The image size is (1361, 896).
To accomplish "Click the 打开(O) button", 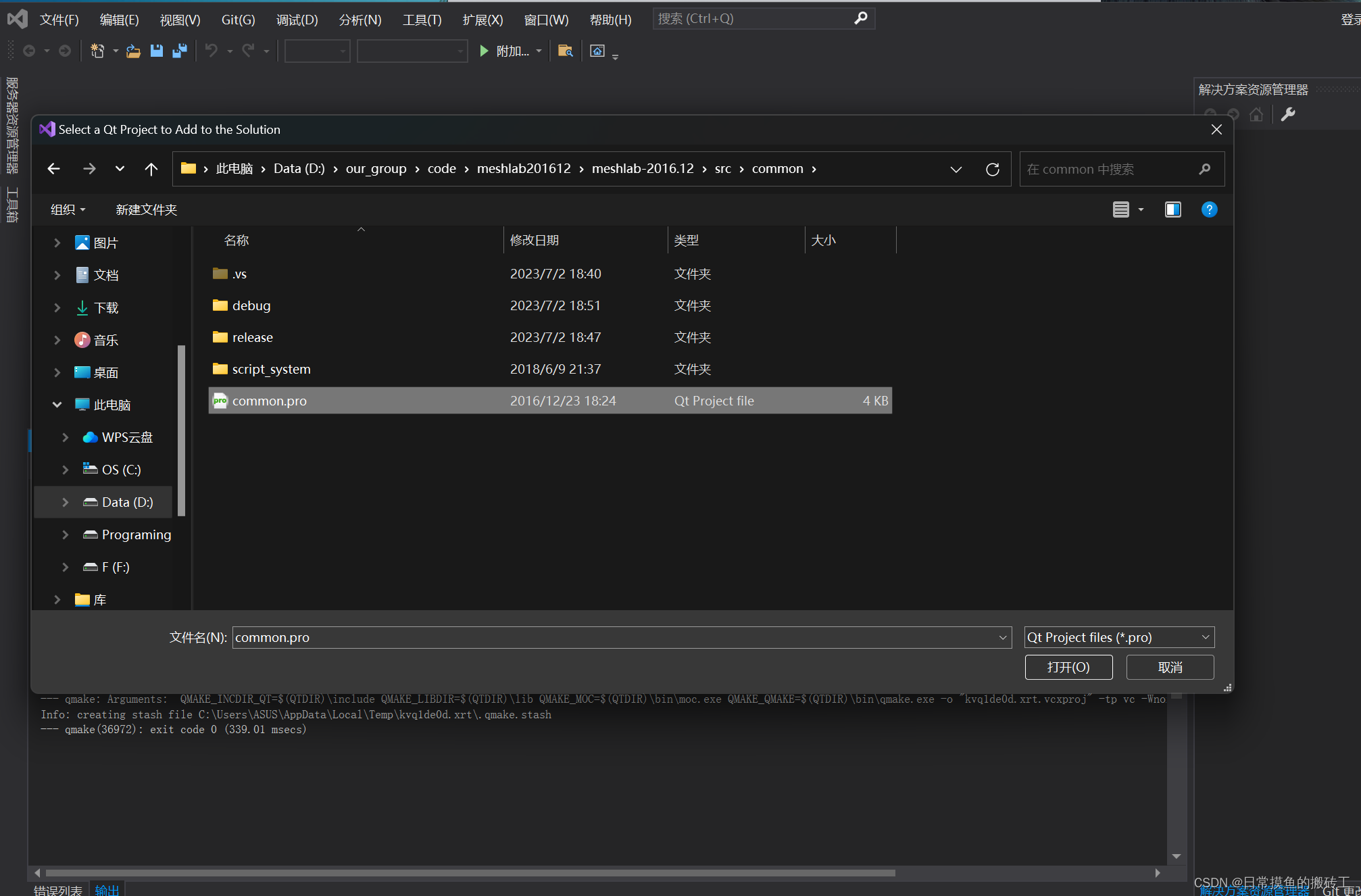I will [x=1068, y=667].
